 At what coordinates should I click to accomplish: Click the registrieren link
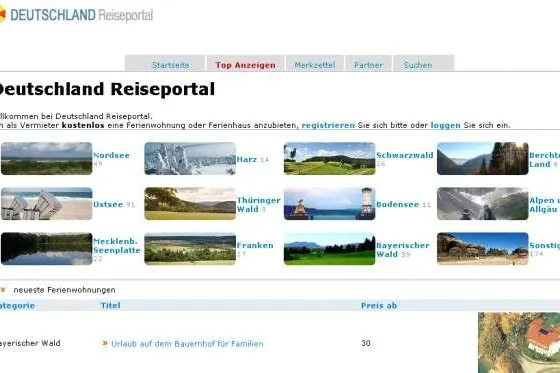pos(328,125)
